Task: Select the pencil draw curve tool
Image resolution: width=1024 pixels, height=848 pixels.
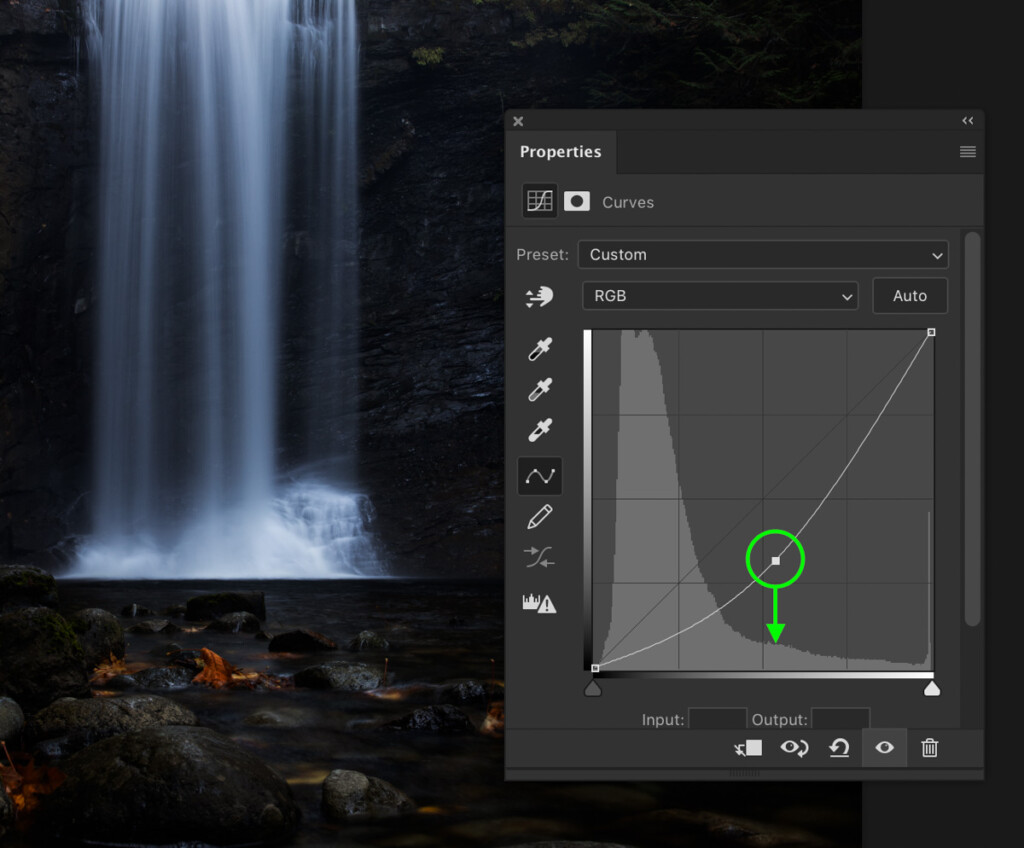Action: point(540,517)
